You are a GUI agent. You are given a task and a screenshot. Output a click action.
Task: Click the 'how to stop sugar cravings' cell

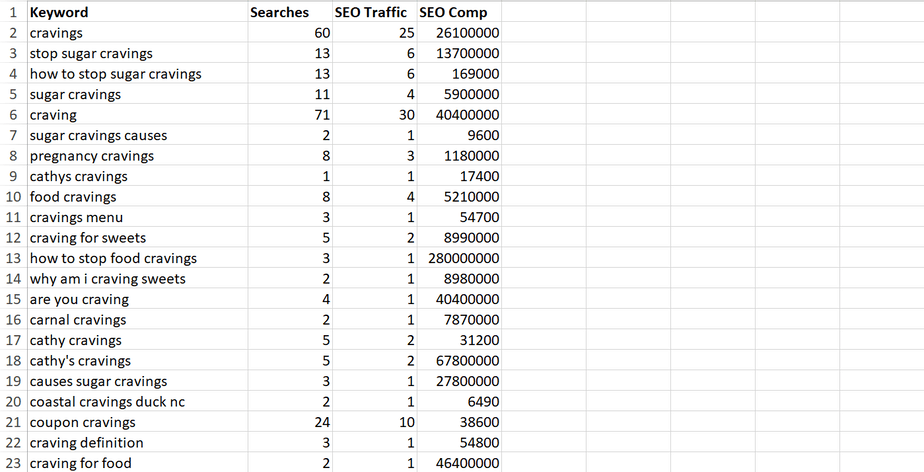point(137,74)
